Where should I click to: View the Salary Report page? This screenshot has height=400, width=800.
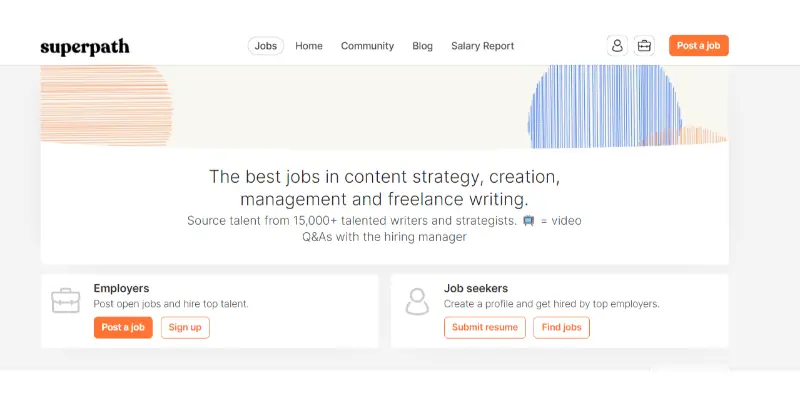[483, 46]
